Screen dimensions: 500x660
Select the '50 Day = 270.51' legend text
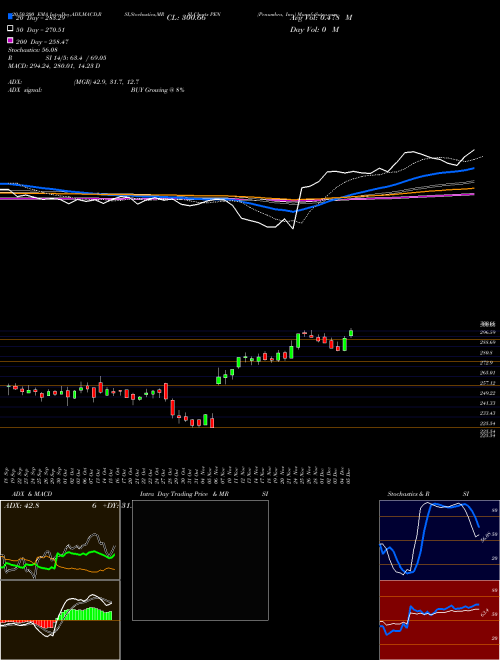40,30
